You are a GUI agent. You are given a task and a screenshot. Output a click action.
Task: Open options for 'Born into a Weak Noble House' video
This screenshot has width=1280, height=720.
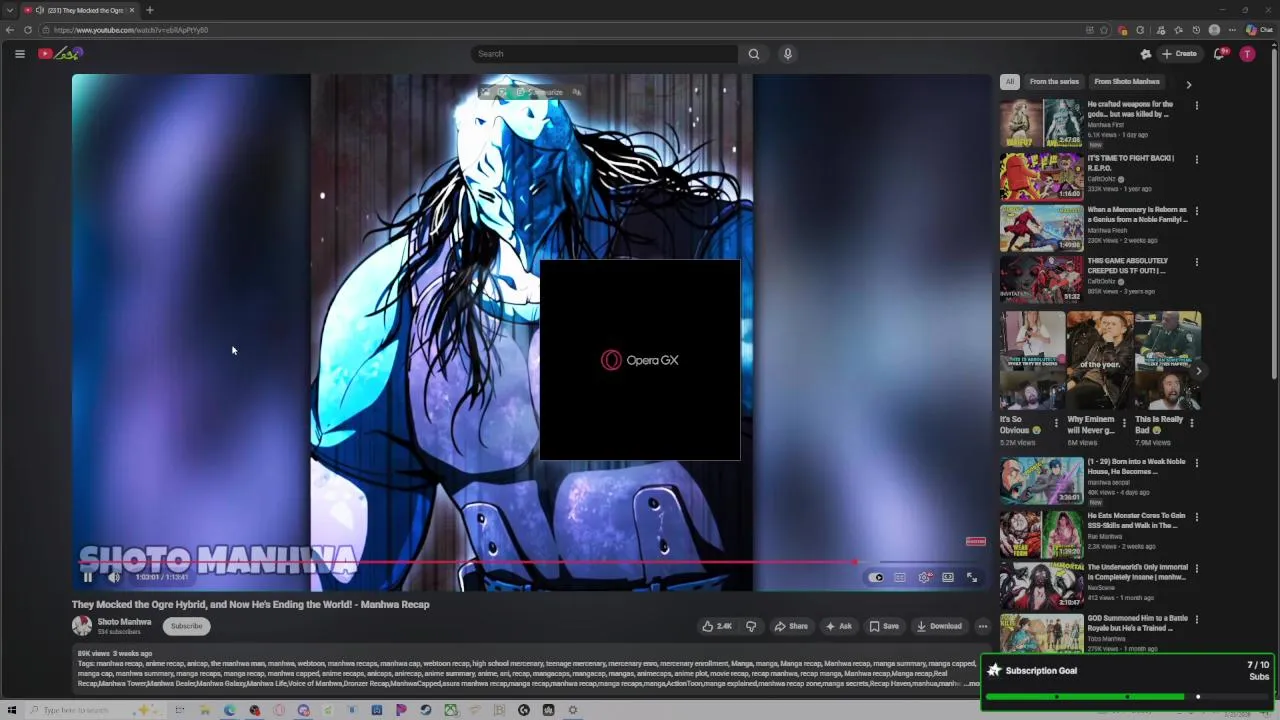pyautogui.click(x=1197, y=463)
